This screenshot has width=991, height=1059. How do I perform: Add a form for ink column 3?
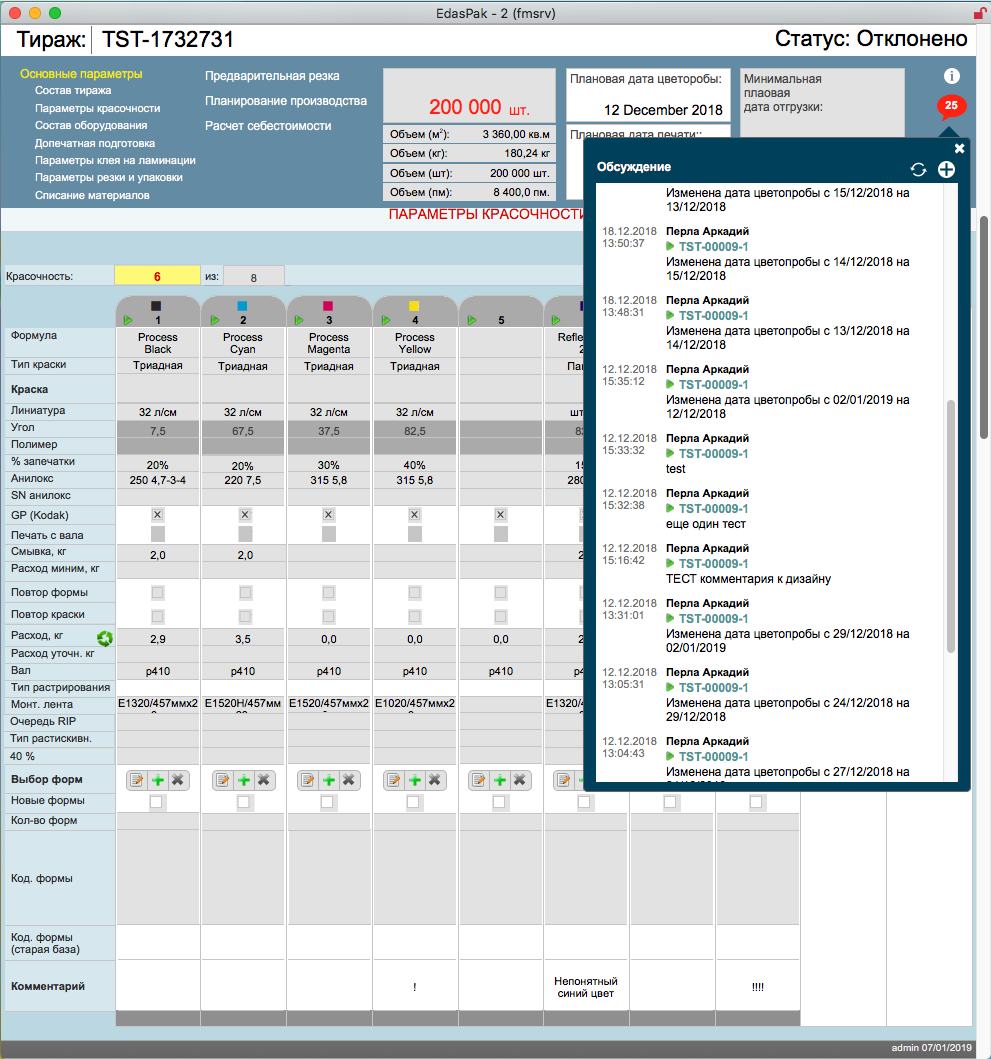[x=329, y=780]
